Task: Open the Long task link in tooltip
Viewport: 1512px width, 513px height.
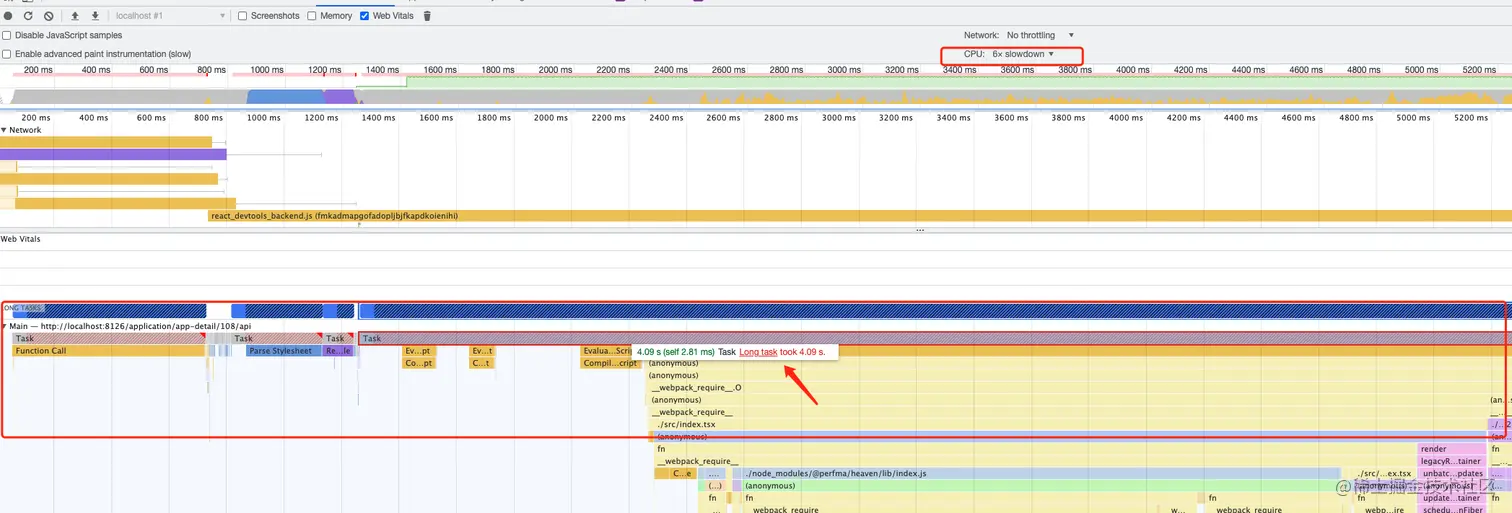Action: point(758,352)
